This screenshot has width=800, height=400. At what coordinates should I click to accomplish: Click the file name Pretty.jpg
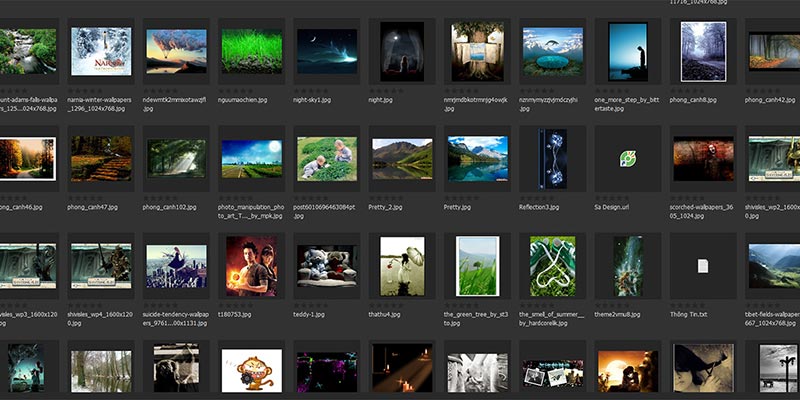point(457,207)
